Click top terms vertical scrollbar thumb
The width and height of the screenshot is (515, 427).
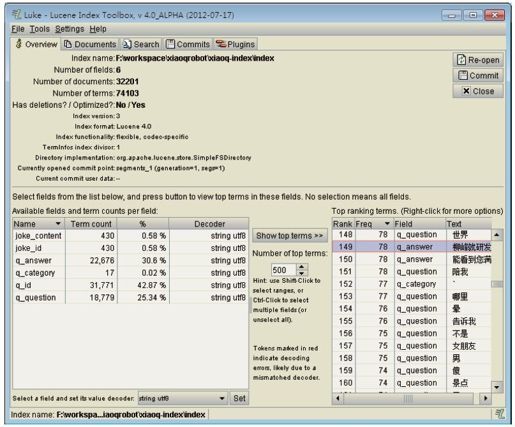pos(497,284)
